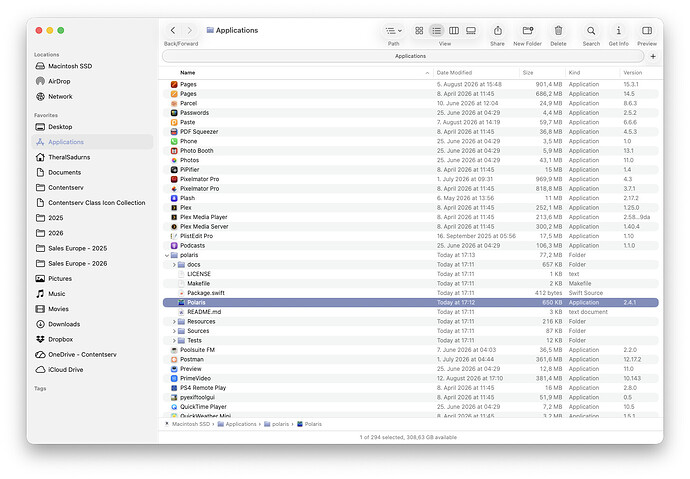The image size is (690, 479).
Task: Open Pictures in sidebar
Action: coord(92,278)
